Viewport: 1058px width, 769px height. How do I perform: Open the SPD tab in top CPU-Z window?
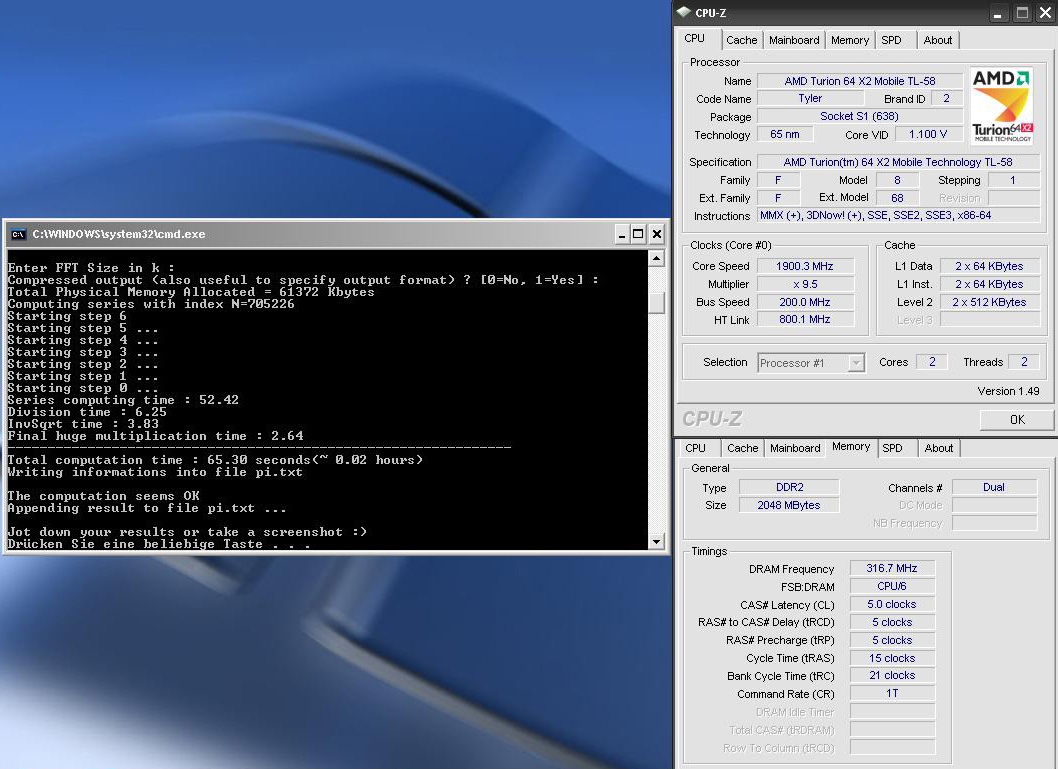pos(891,40)
